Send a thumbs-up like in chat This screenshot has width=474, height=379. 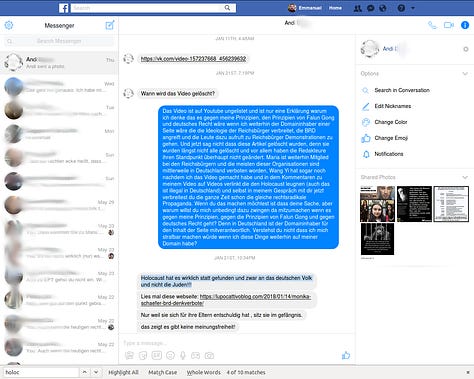(x=346, y=355)
